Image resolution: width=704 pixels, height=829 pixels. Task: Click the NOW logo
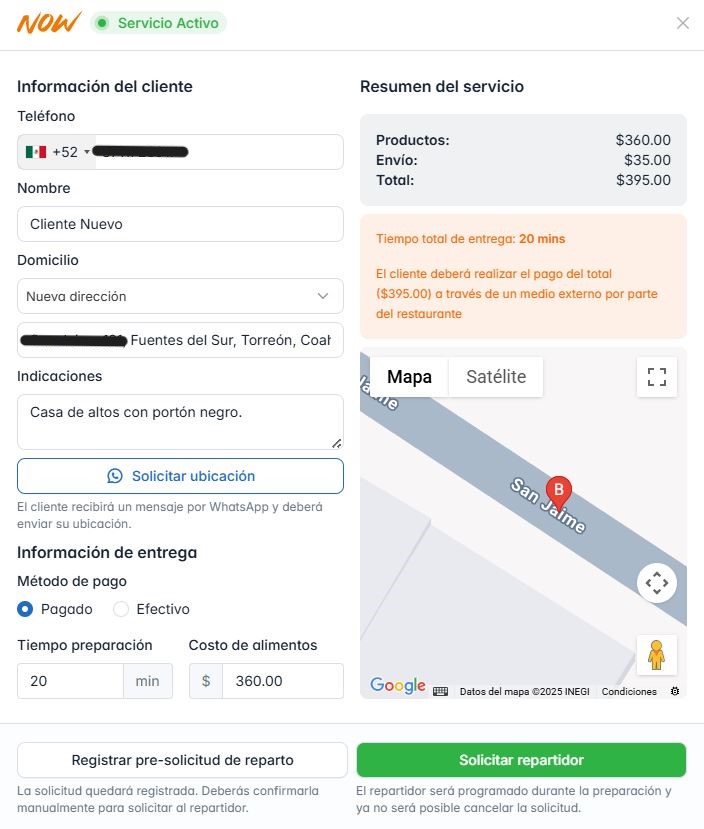pyautogui.click(x=48, y=23)
